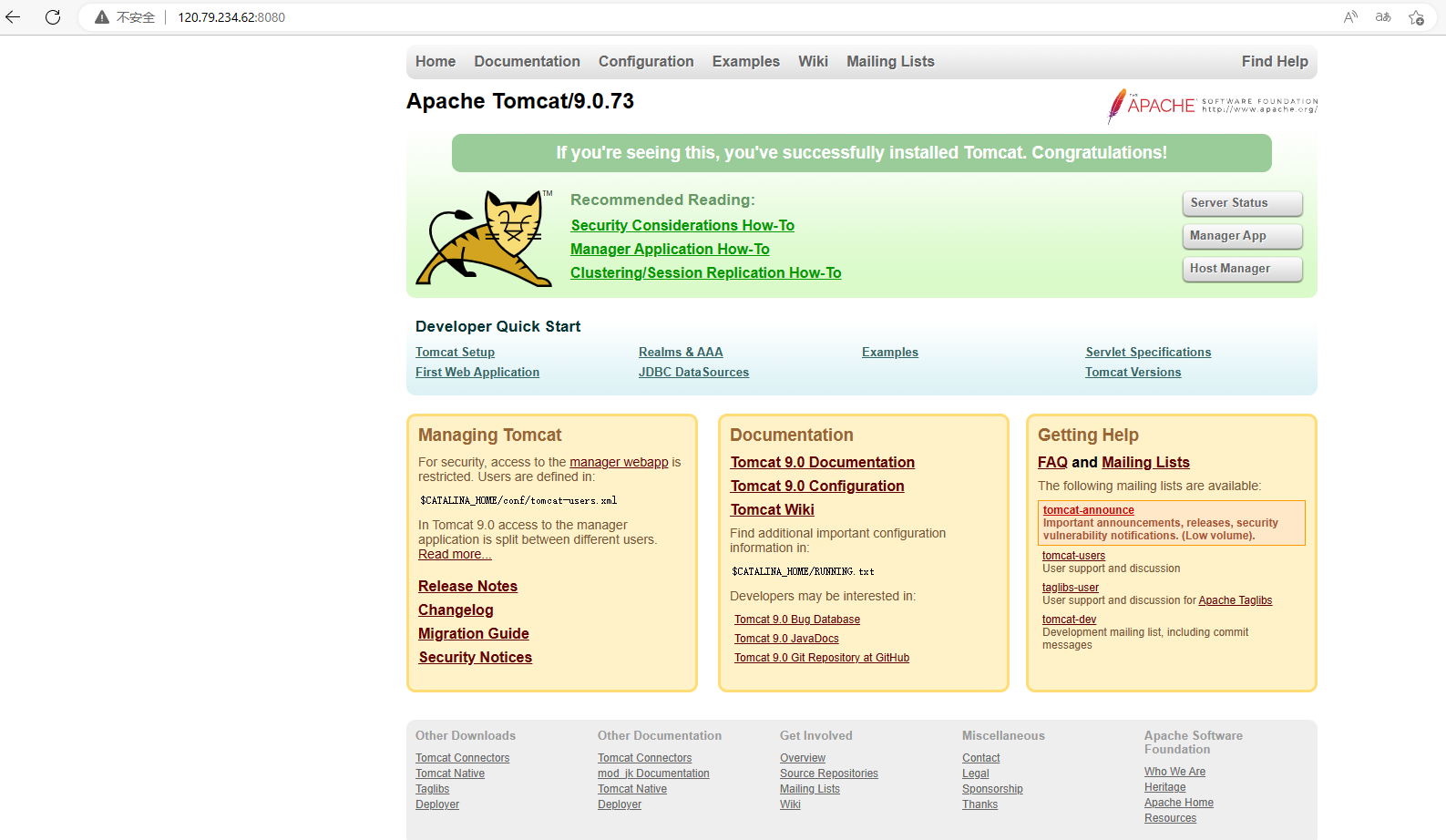1446x840 pixels.
Task: Open the not-secure warning triangle icon
Action: pos(102,17)
